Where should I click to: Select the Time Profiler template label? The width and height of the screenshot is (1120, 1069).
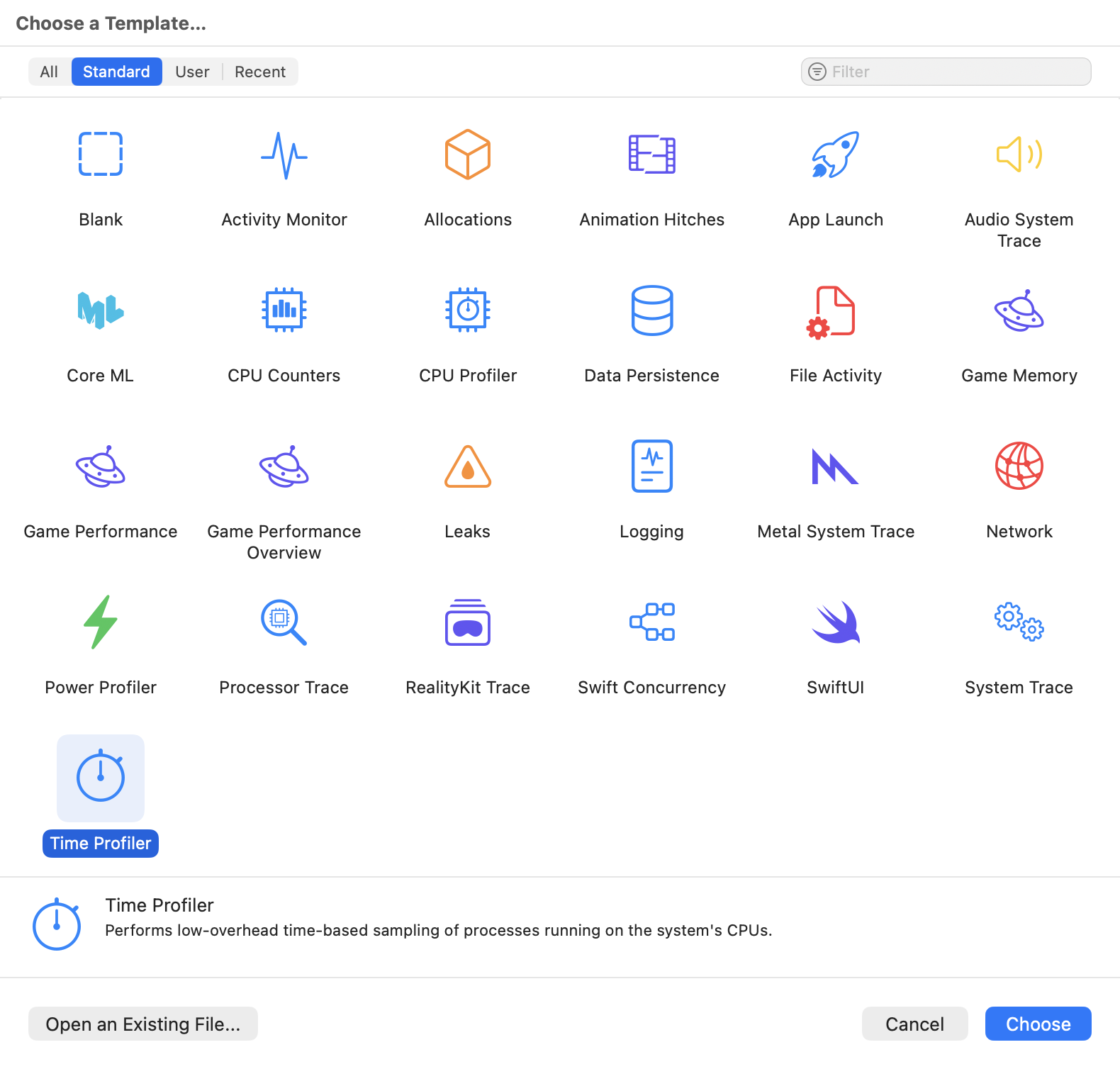101,844
